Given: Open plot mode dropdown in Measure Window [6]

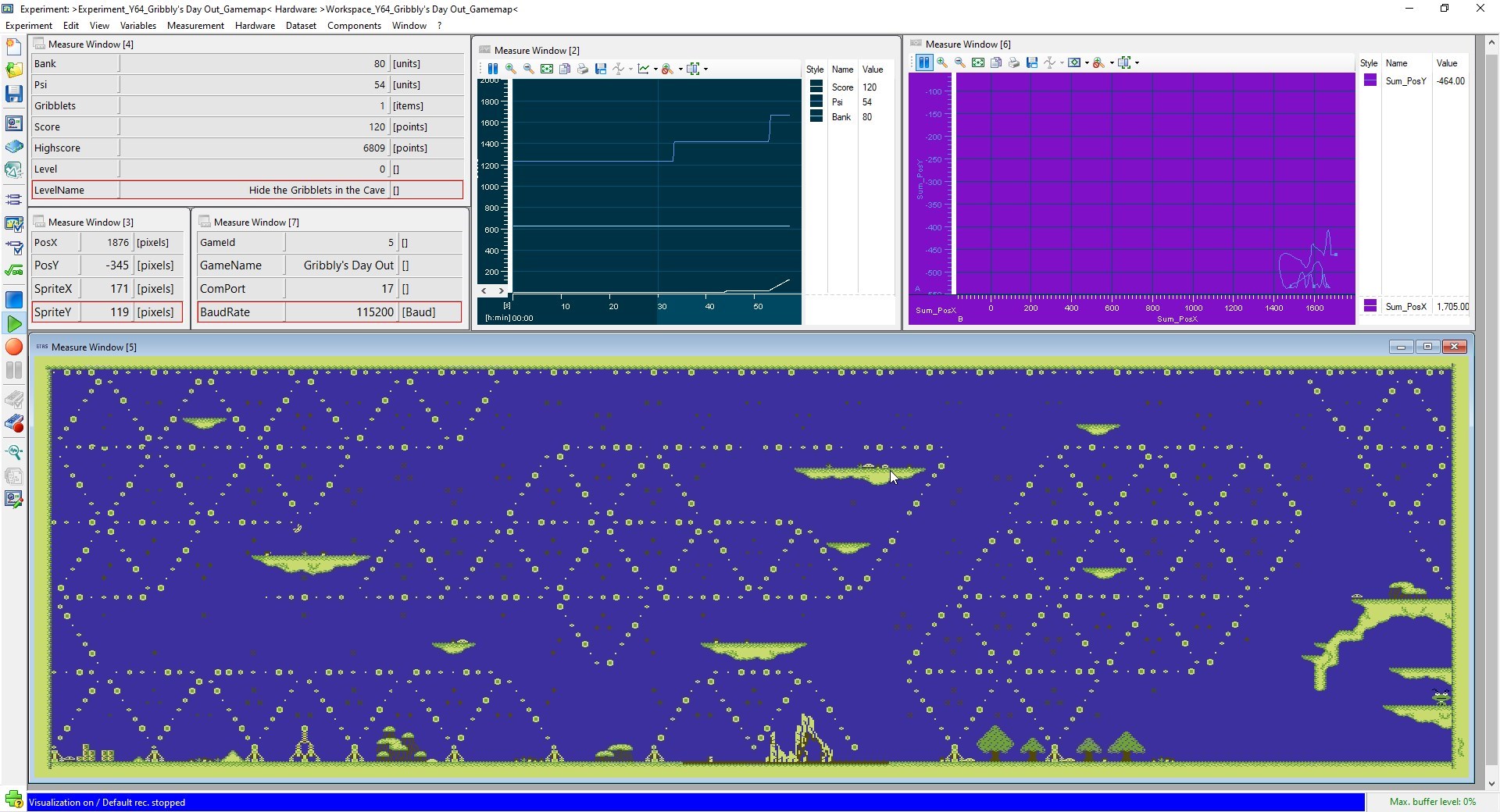Looking at the screenshot, I should click(x=1087, y=62).
